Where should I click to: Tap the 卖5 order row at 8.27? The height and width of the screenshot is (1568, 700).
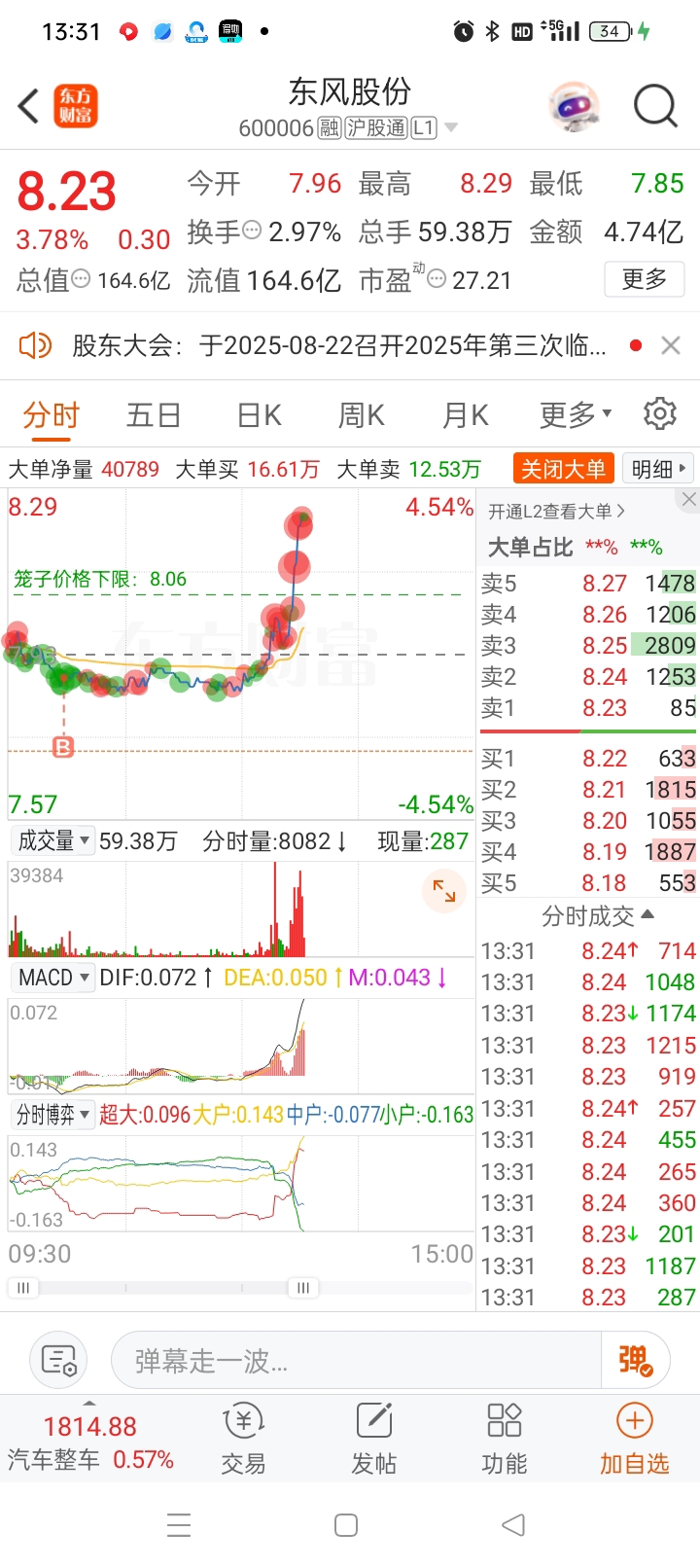[x=588, y=583]
